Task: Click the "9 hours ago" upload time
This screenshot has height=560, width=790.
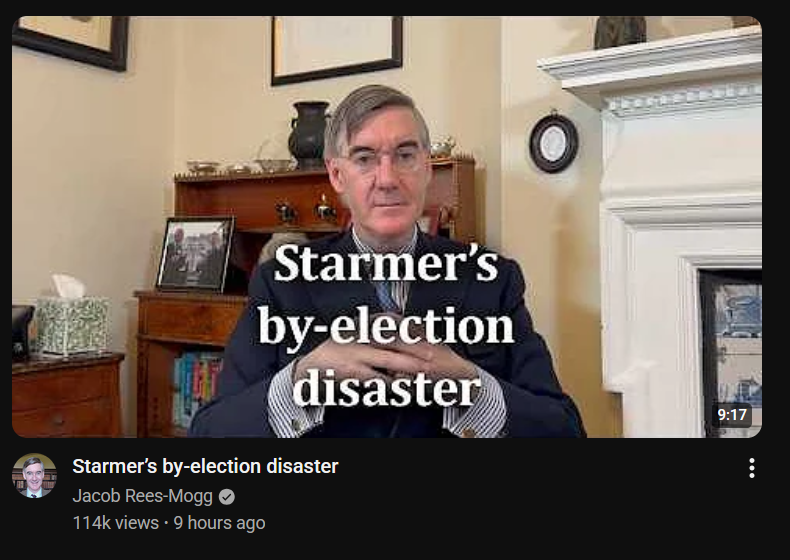Action: [219, 523]
